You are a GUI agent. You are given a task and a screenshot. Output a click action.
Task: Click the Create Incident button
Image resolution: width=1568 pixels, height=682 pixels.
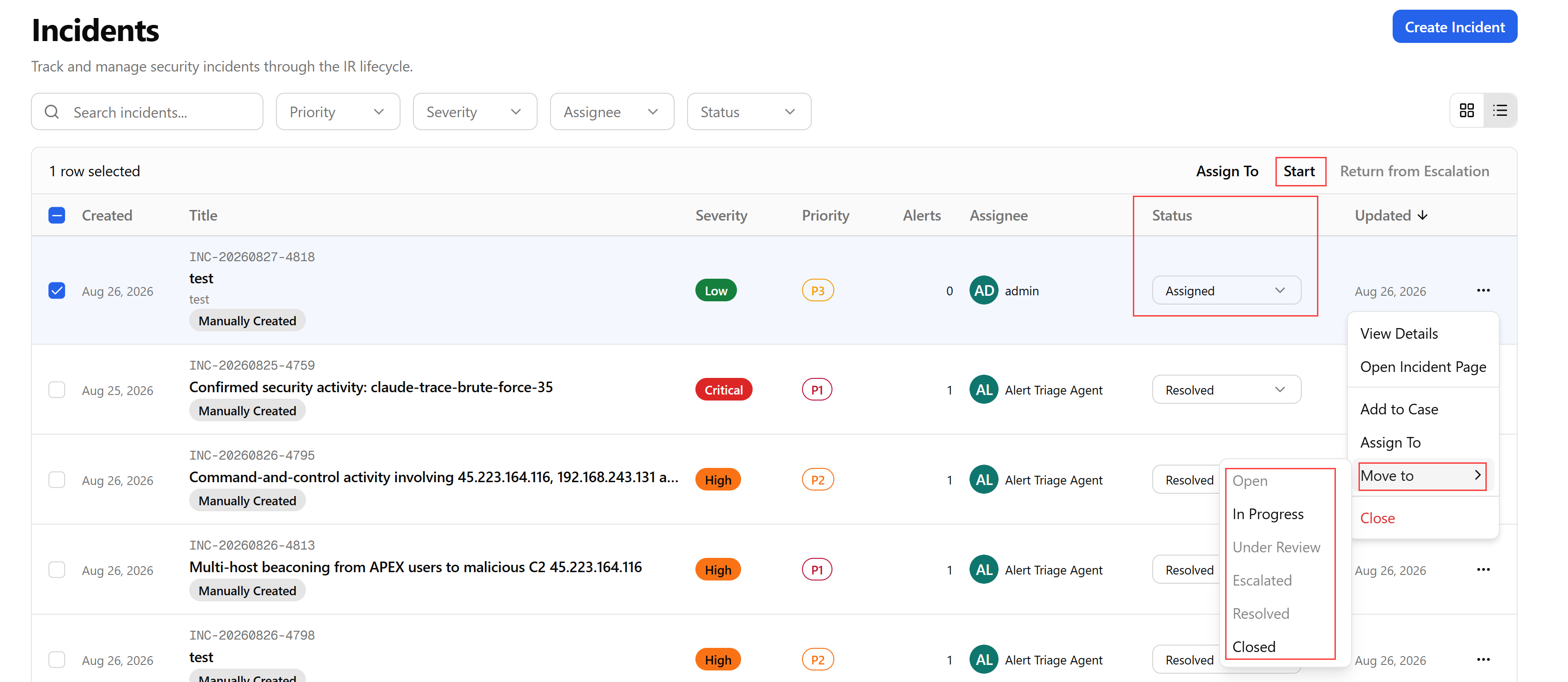click(1455, 27)
